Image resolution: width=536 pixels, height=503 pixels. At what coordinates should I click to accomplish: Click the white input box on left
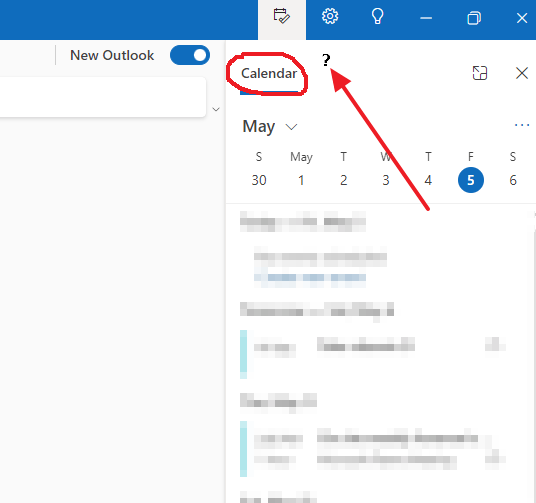pyautogui.click(x=103, y=97)
